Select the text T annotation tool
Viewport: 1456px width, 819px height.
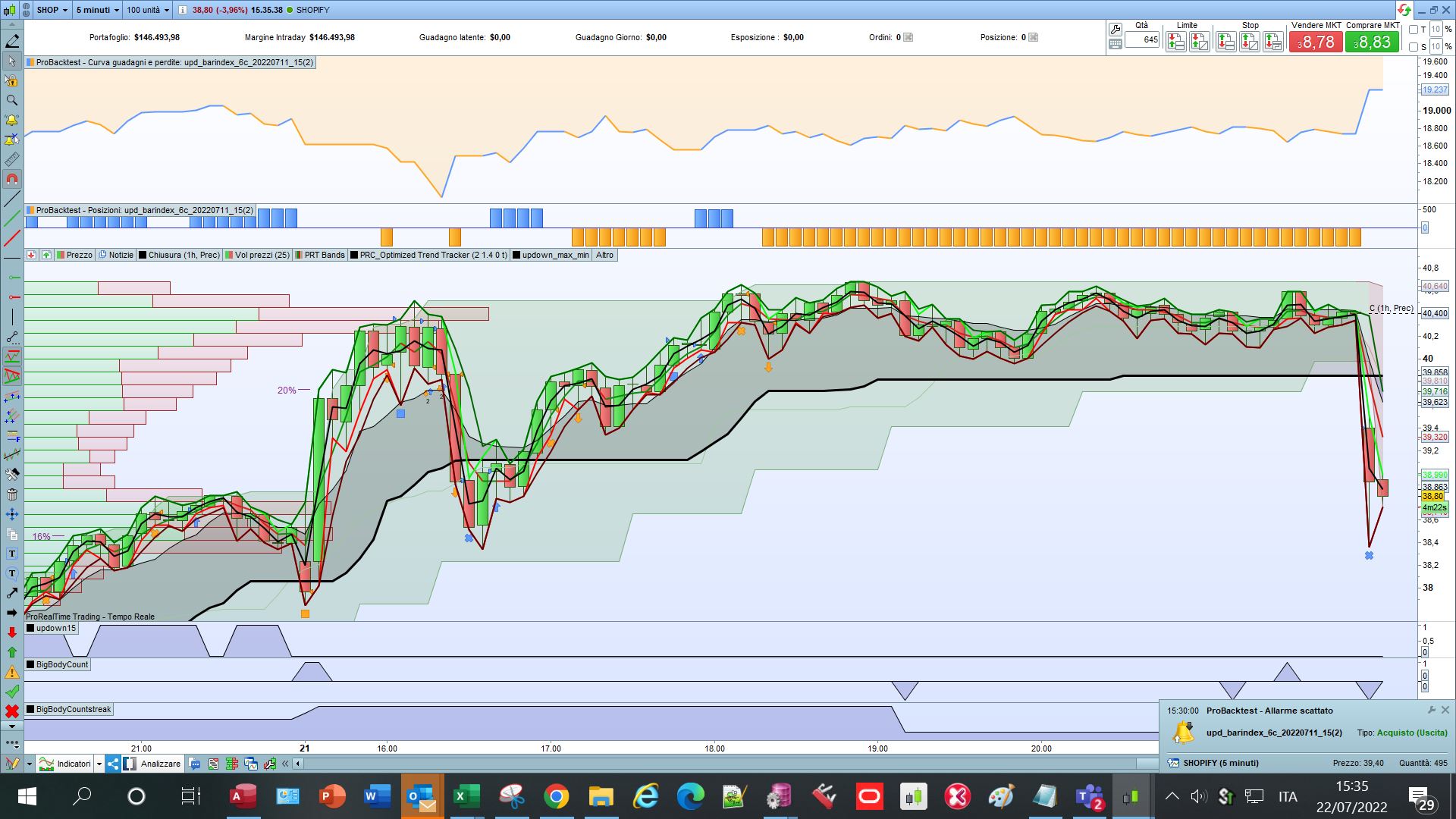click(11, 554)
